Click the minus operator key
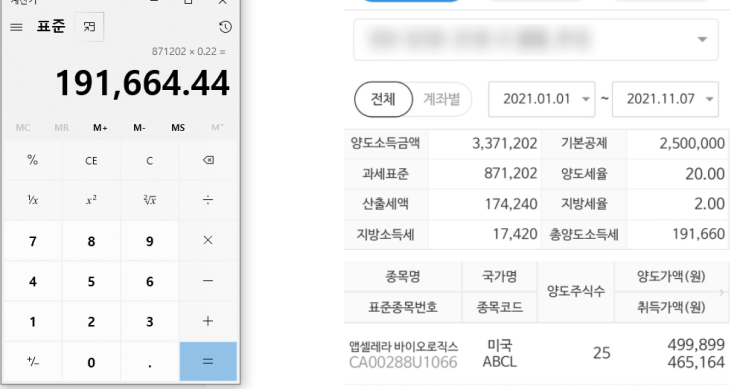 pyautogui.click(x=208, y=281)
